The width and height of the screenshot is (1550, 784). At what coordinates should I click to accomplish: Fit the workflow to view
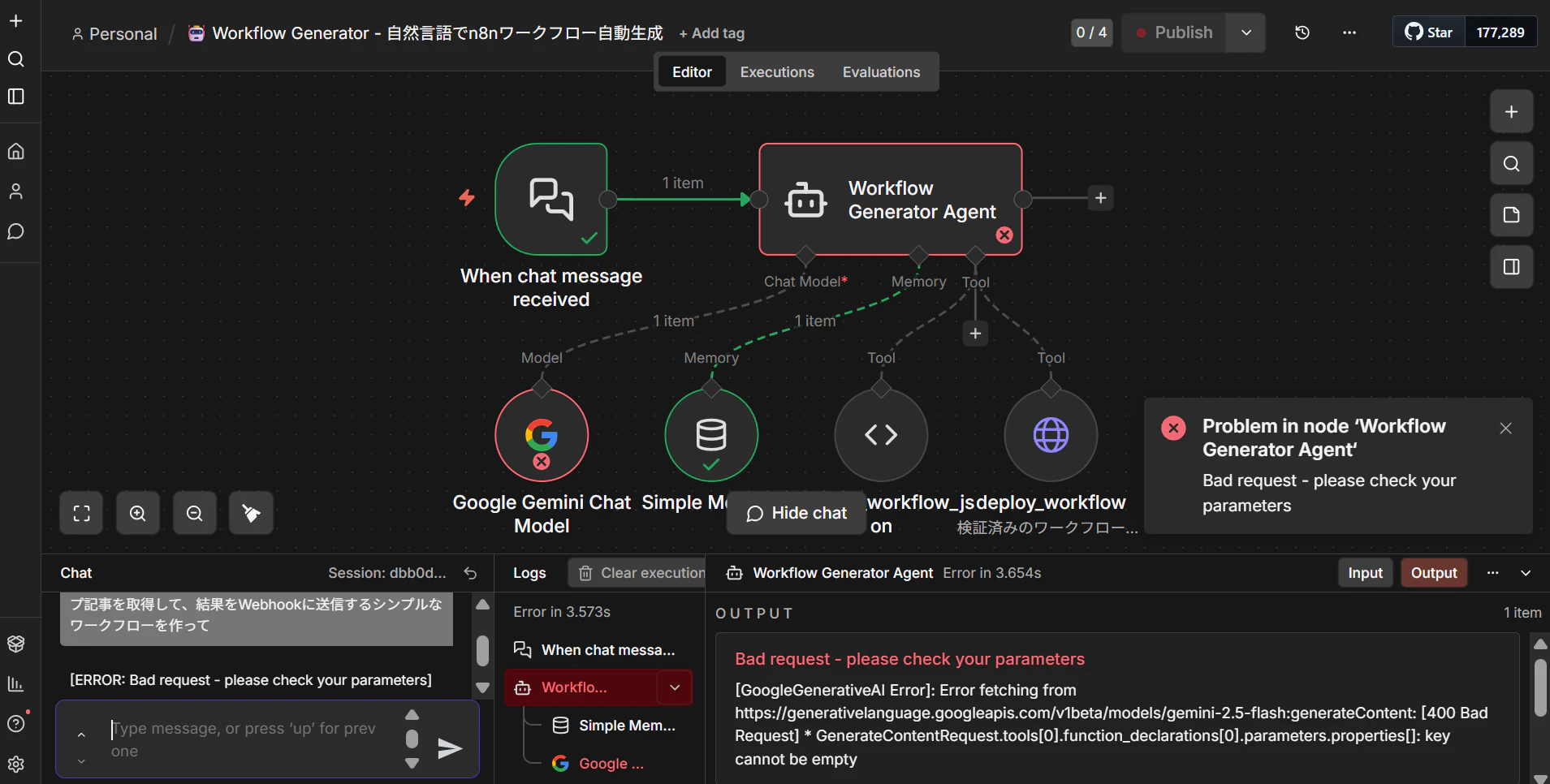(81, 512)
